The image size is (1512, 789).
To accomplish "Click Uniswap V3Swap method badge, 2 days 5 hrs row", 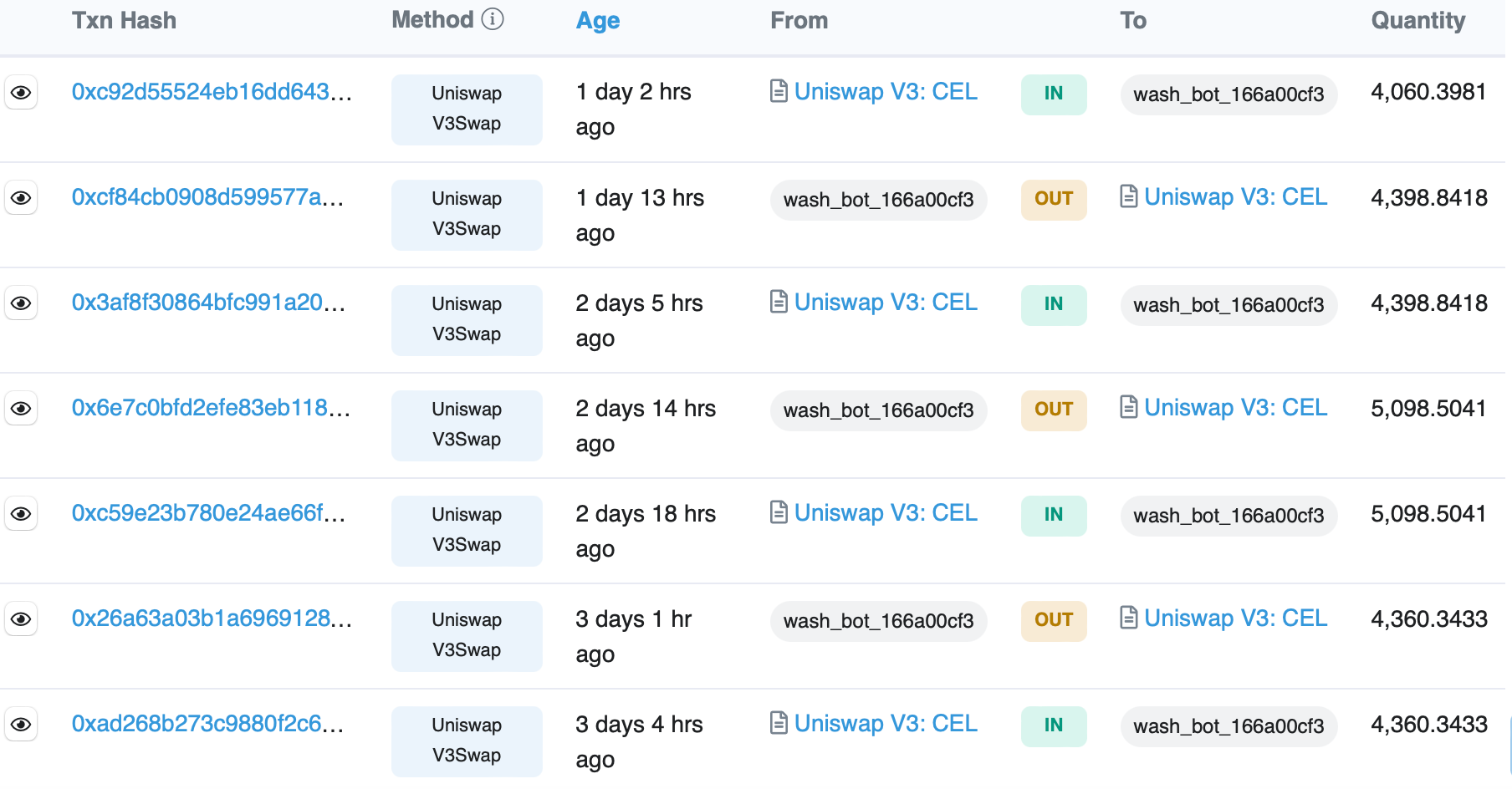I will [467, 320].
